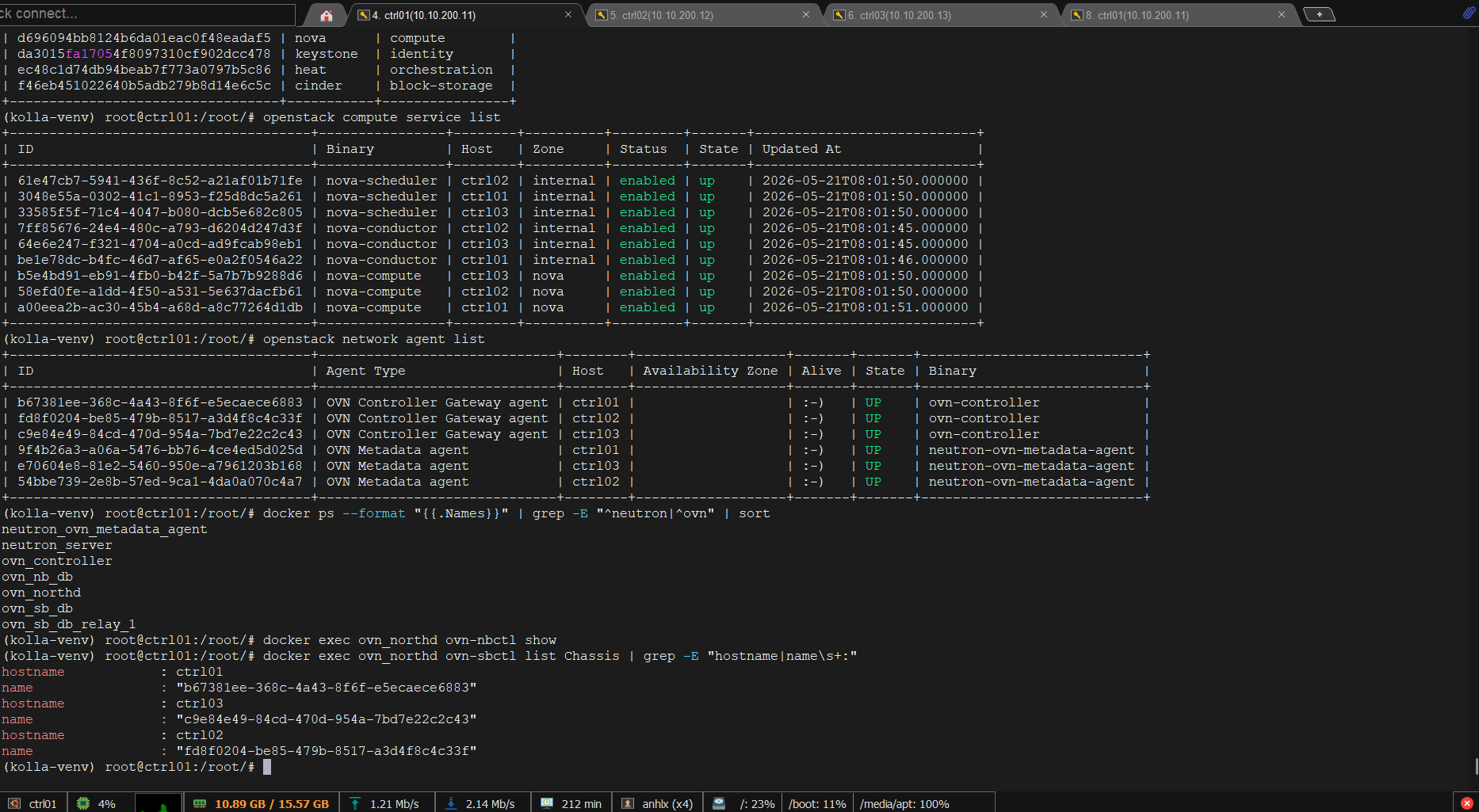
Task: Click the tab icon of 5. ctrl02
Action: pos(602,15)
